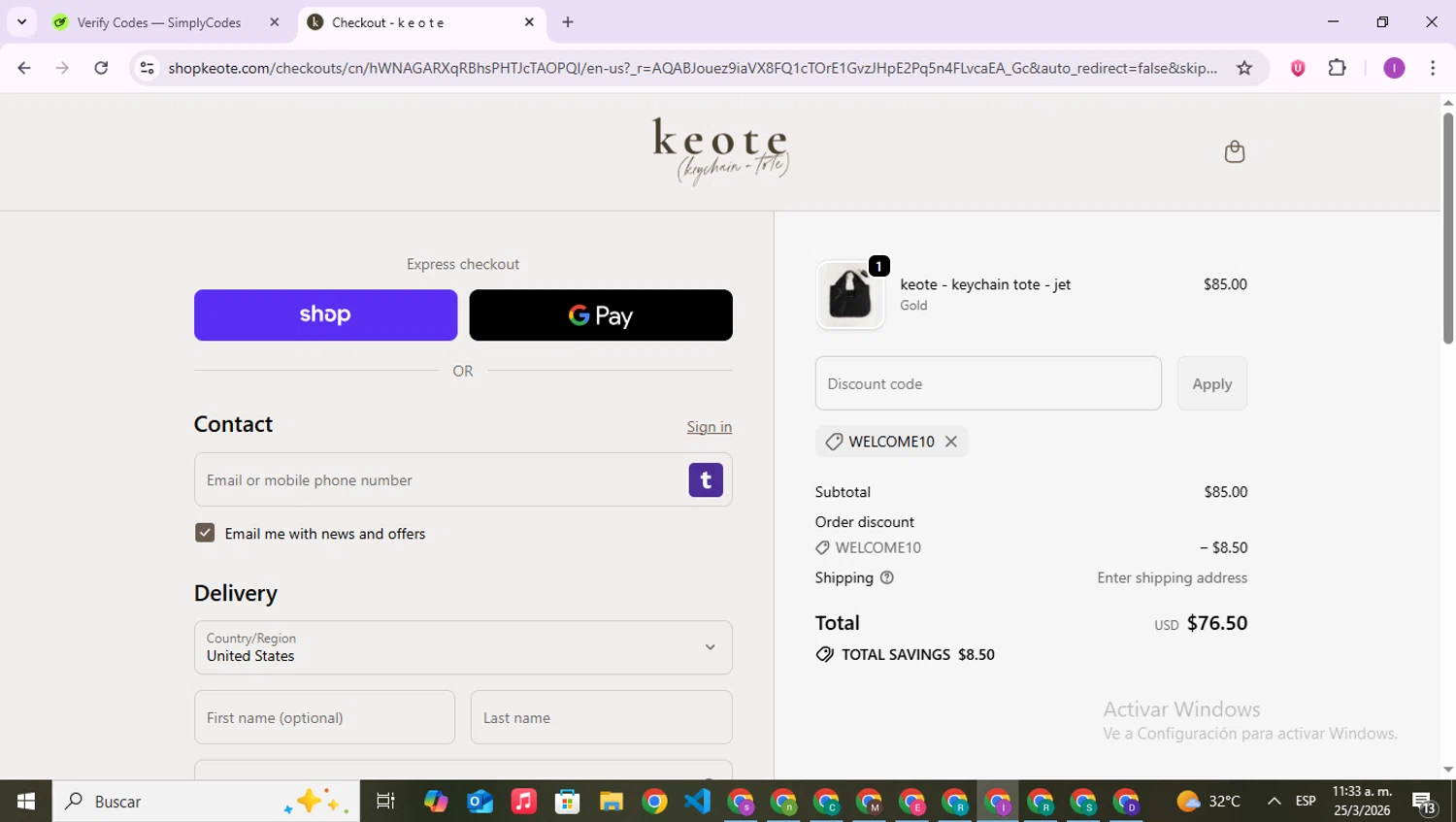Screen dimensions: 1456x822
Task: Close the Verify Codes — SimplyCodes tab
Action: click(x=275, y=22)
